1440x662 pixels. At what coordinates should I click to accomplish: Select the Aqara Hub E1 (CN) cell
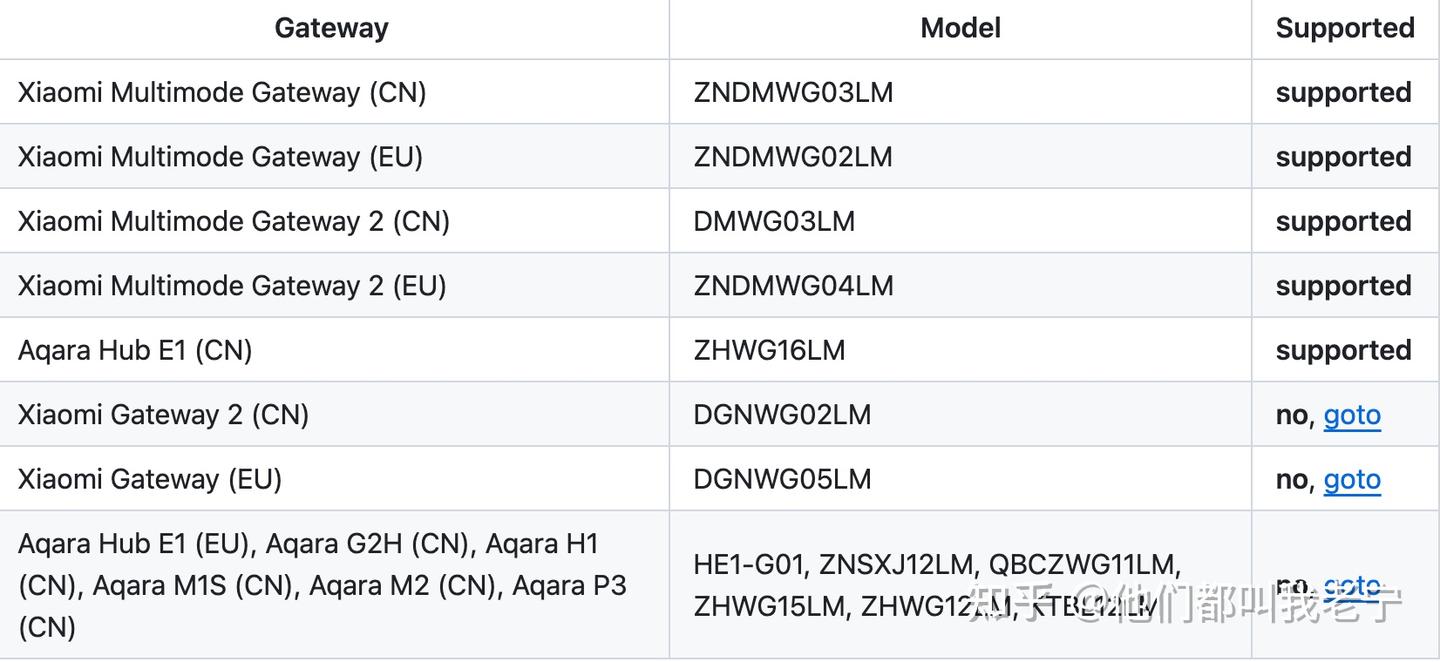coord(135,350)
